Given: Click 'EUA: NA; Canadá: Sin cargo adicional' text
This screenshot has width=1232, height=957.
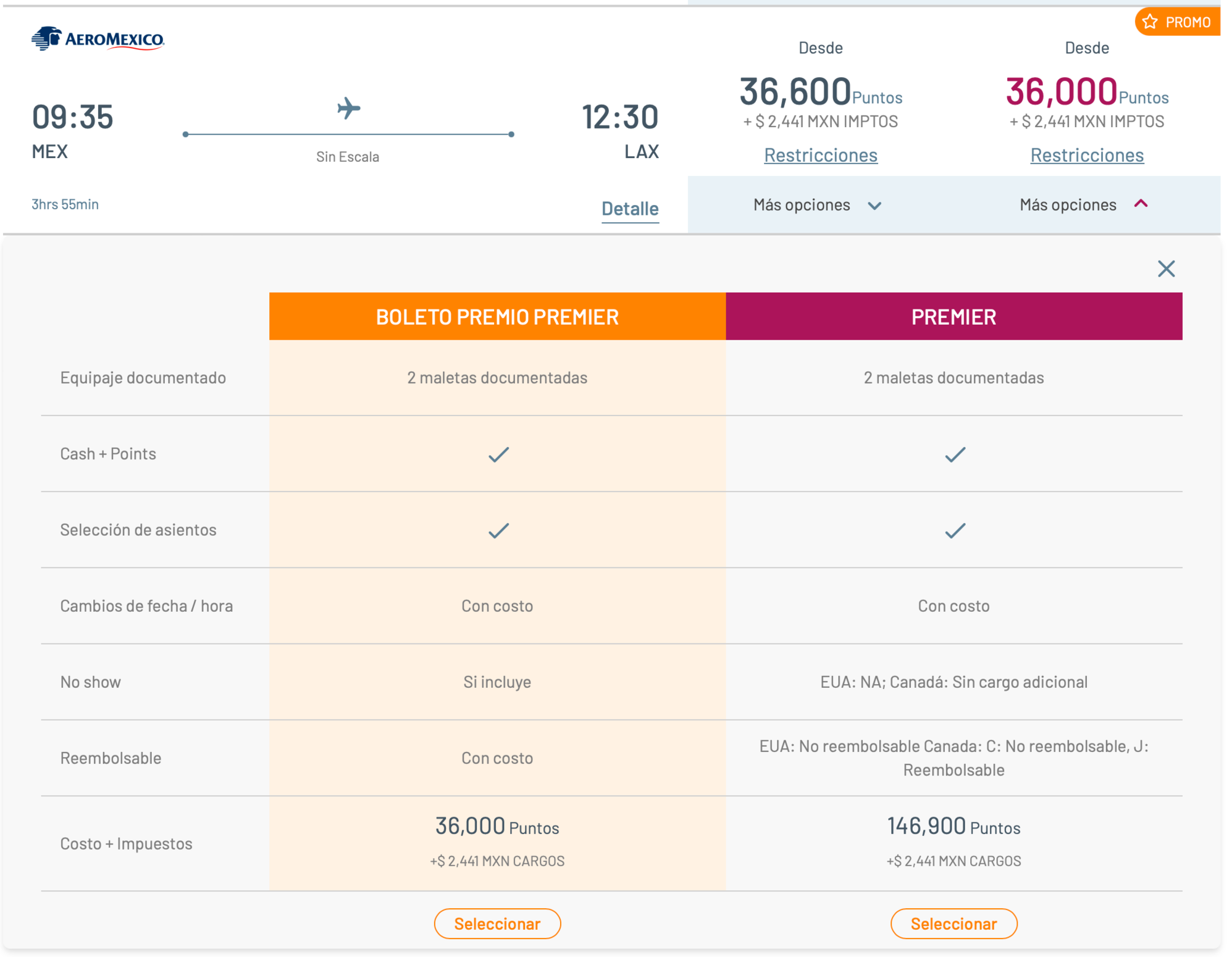Looking at the screenshot, I should [x=953, y=682].
